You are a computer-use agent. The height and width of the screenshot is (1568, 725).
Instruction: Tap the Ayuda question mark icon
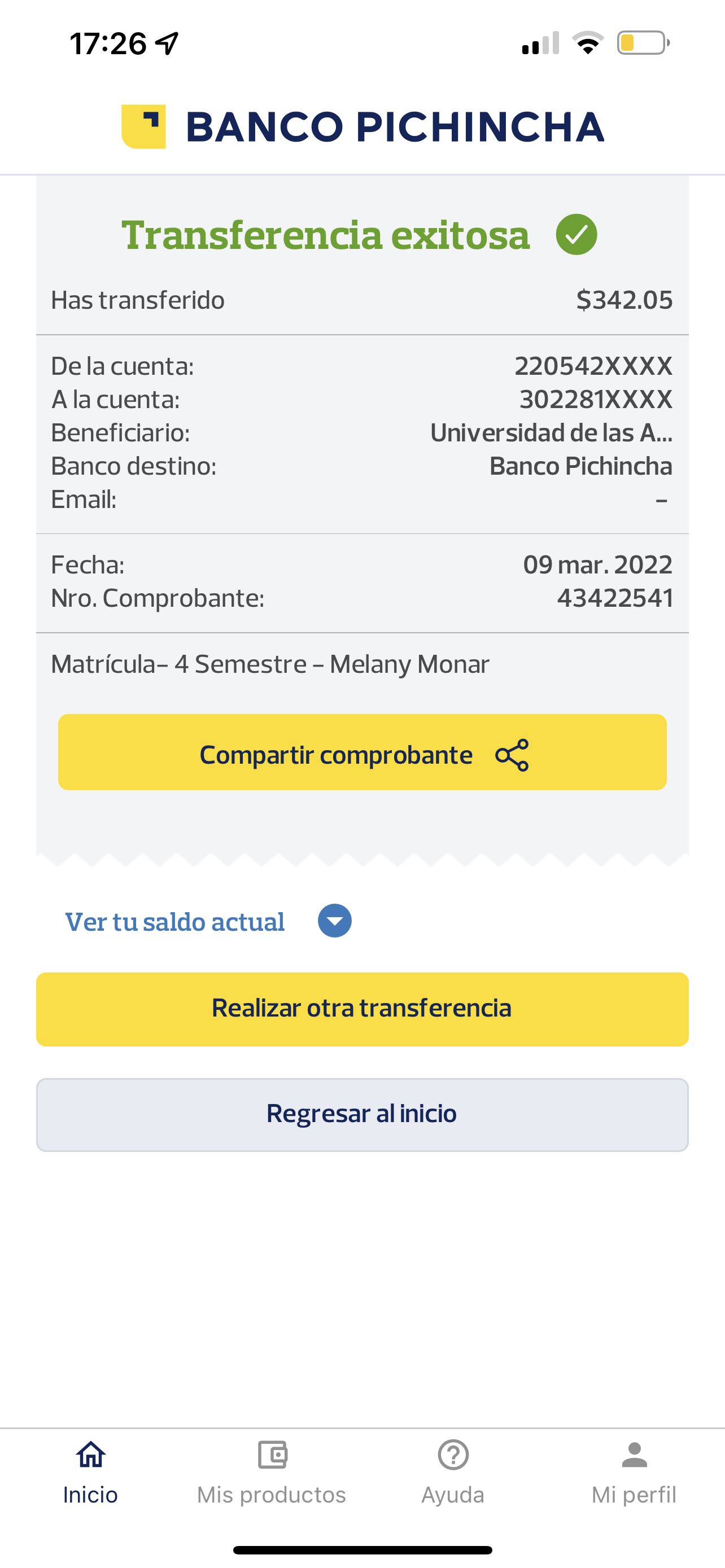click(453, 1455)
